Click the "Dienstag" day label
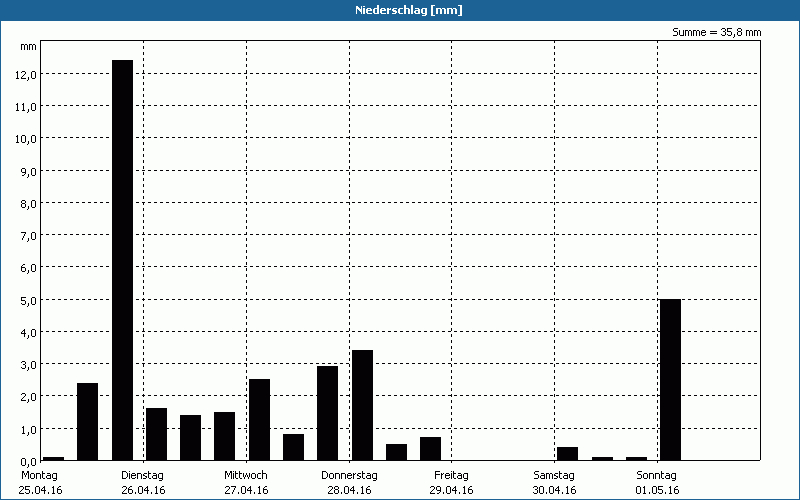Image resolution: width=800 pixels, height=500 pixels. pyautogui.click(x=142, y=476)
